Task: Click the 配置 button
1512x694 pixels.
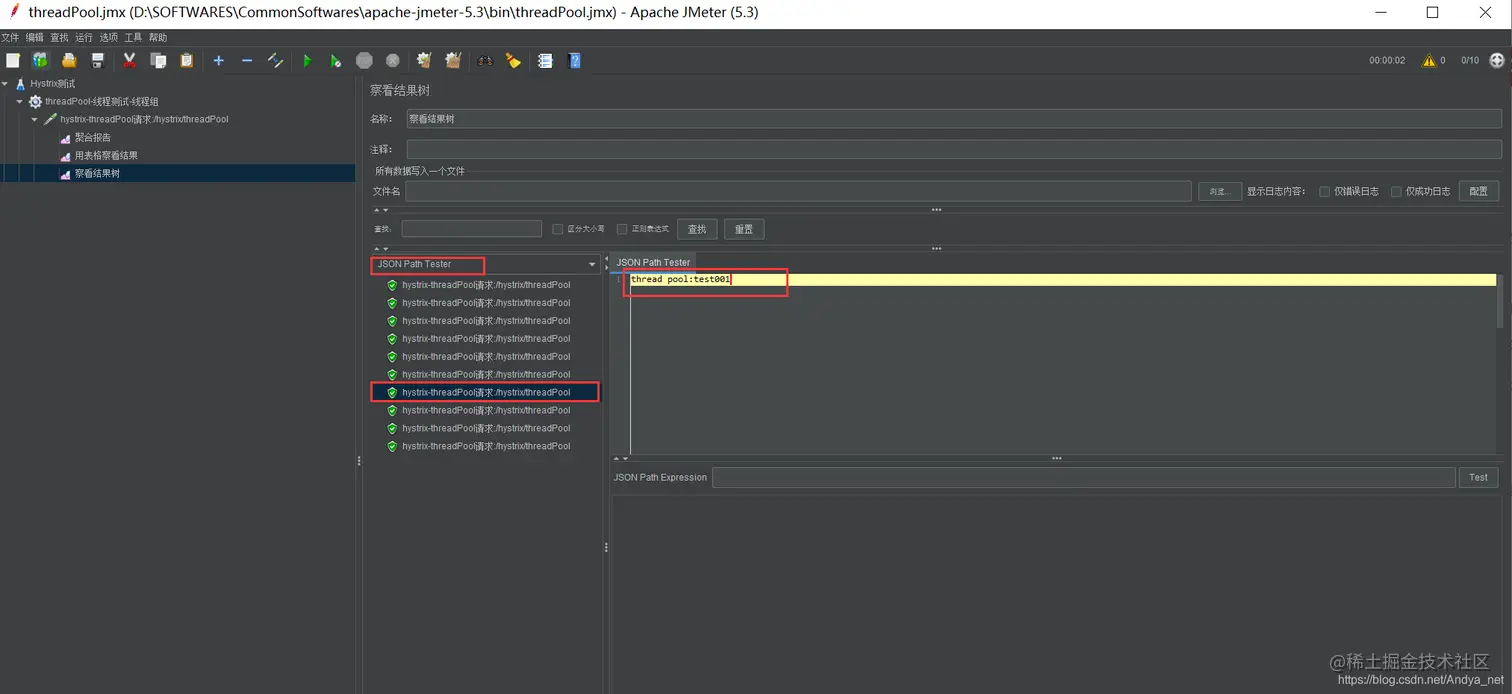Action: pos(1479,191)
